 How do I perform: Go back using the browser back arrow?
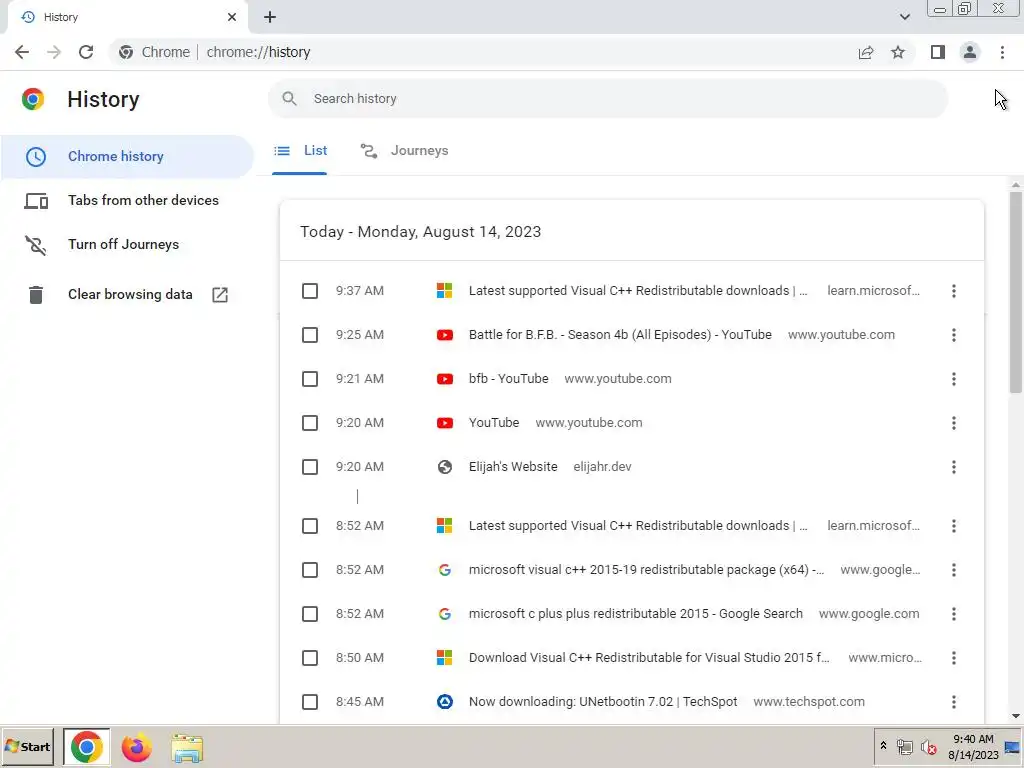pos(22,52)
